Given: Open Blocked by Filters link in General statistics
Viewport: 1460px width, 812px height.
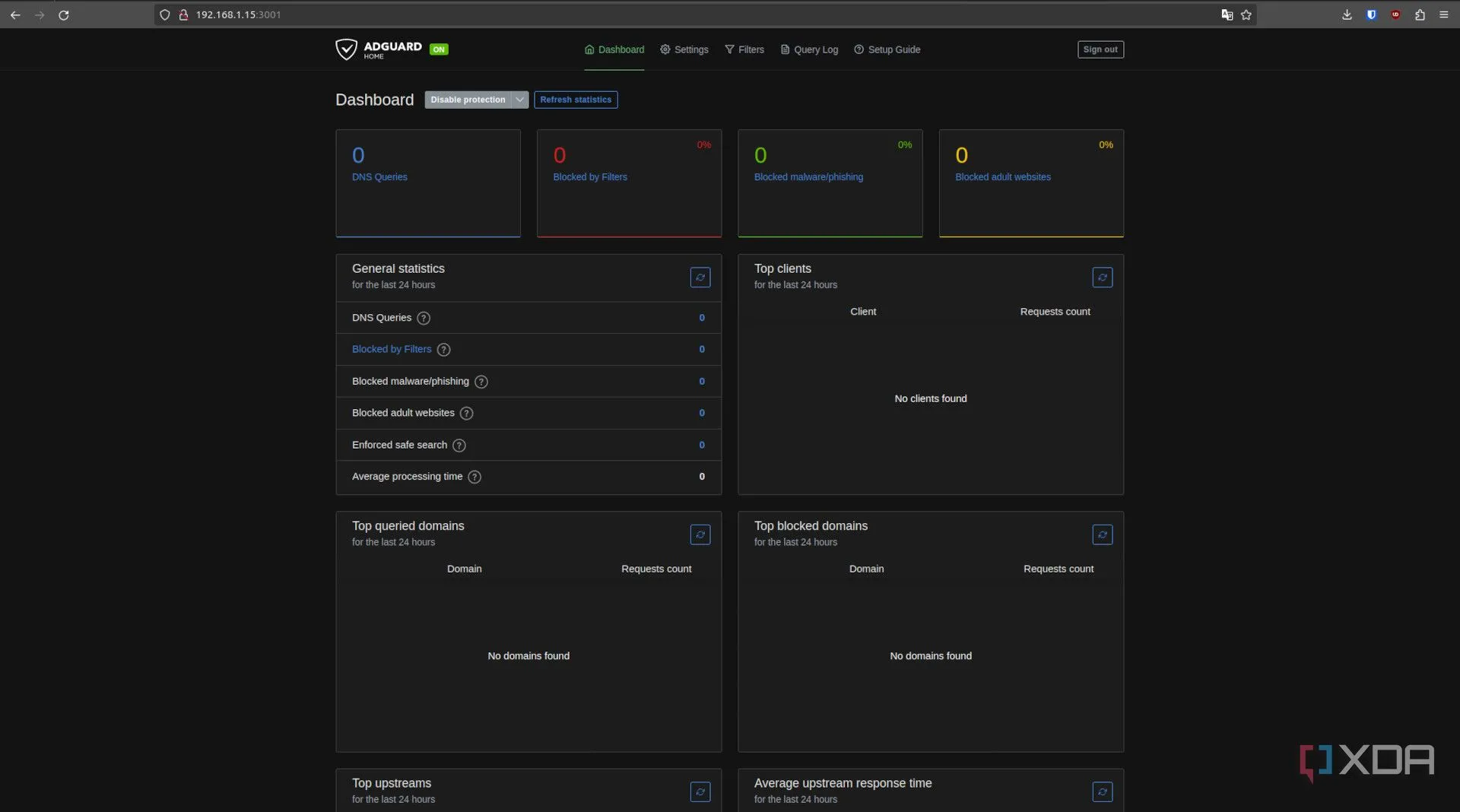Looking at the screenshot, I should [392, 349].
